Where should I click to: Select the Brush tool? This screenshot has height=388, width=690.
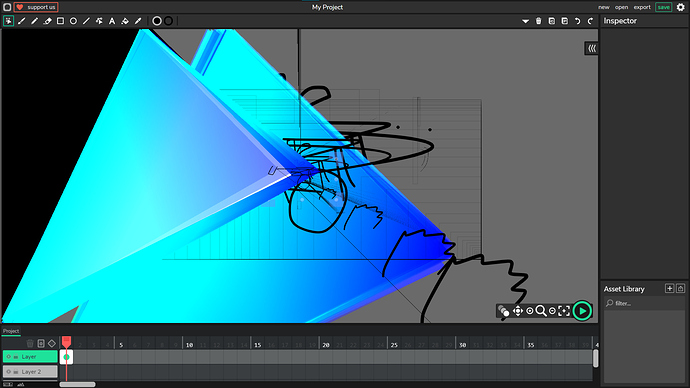(x=22, y=21)
